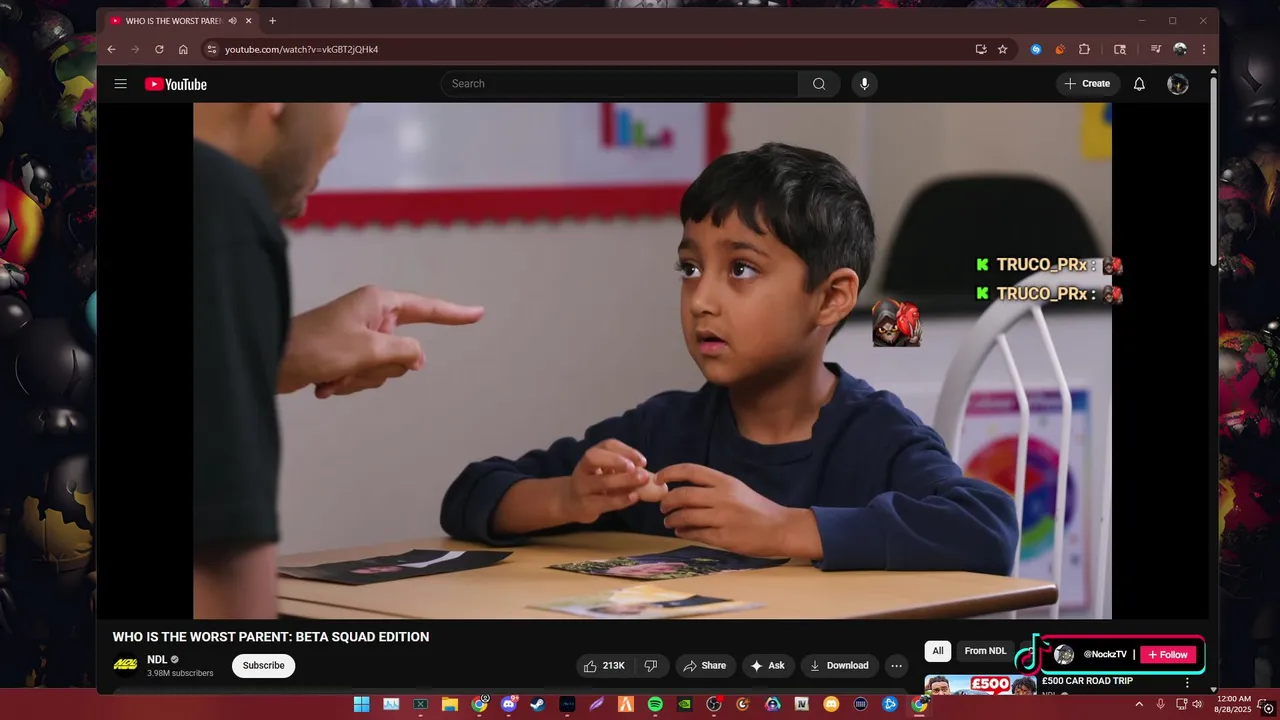Open YouTube notifications bell

click(x=1139, y=84)
